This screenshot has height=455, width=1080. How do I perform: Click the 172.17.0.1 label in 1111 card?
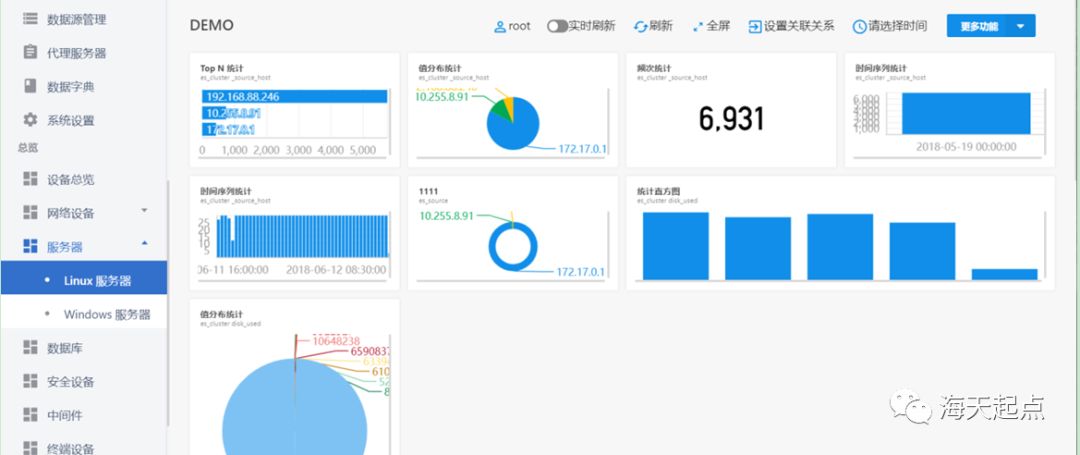pos(580,272)
